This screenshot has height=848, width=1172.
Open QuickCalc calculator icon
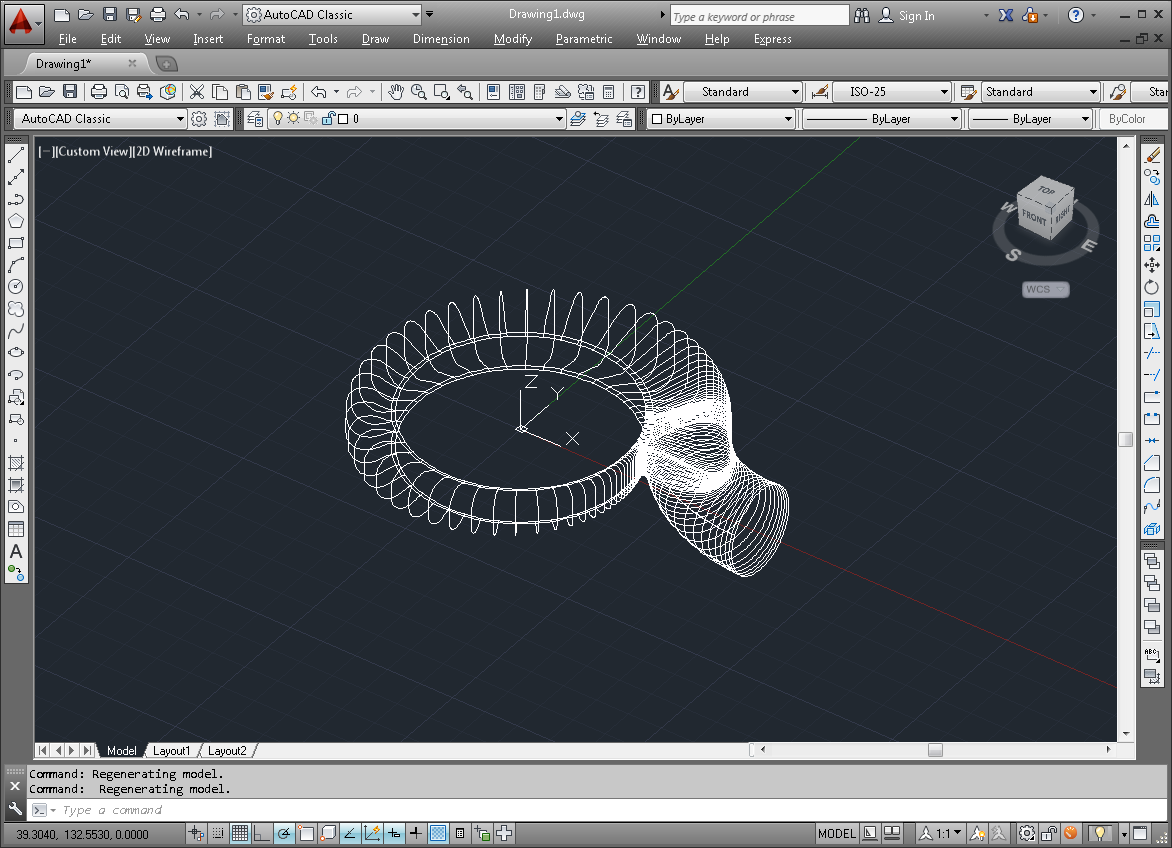coord(608,92)
